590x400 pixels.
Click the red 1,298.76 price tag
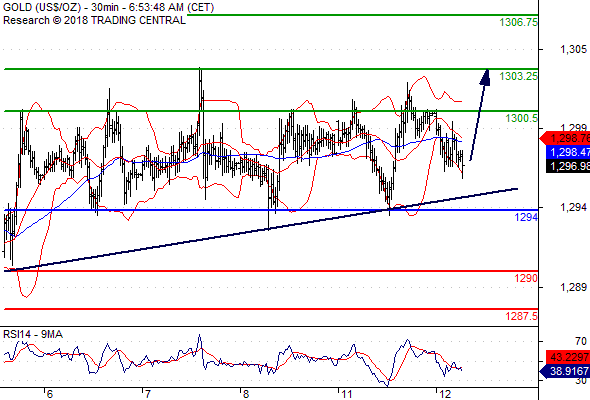pyautogui.click(x=565, y=138)
